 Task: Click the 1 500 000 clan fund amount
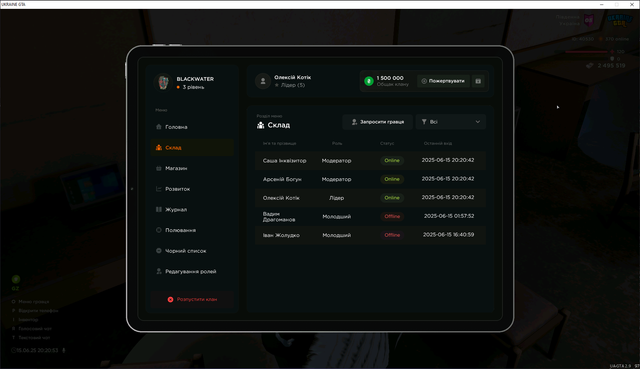click(x=390, y=78)
